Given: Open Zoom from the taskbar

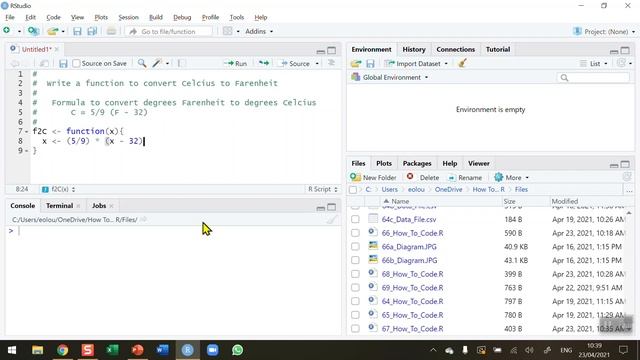Looking at the screenshot, I should click(x=212, y=350).
